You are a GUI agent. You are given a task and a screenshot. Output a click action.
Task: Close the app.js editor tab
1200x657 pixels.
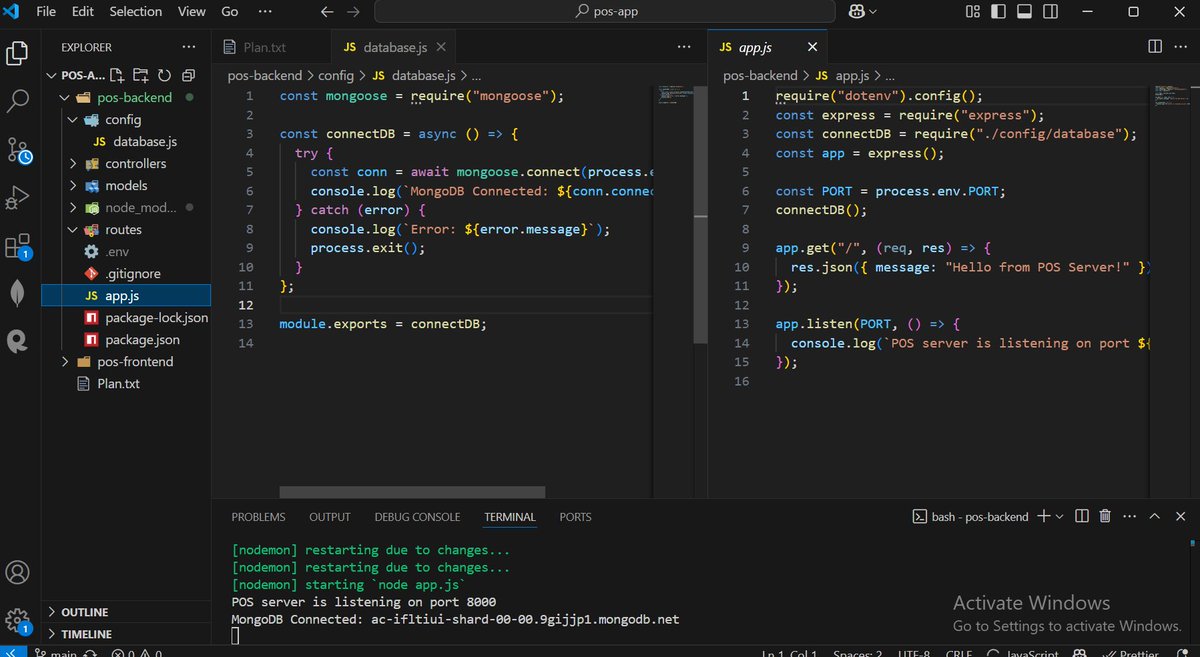pyautogui.click(x=812, y=47)
